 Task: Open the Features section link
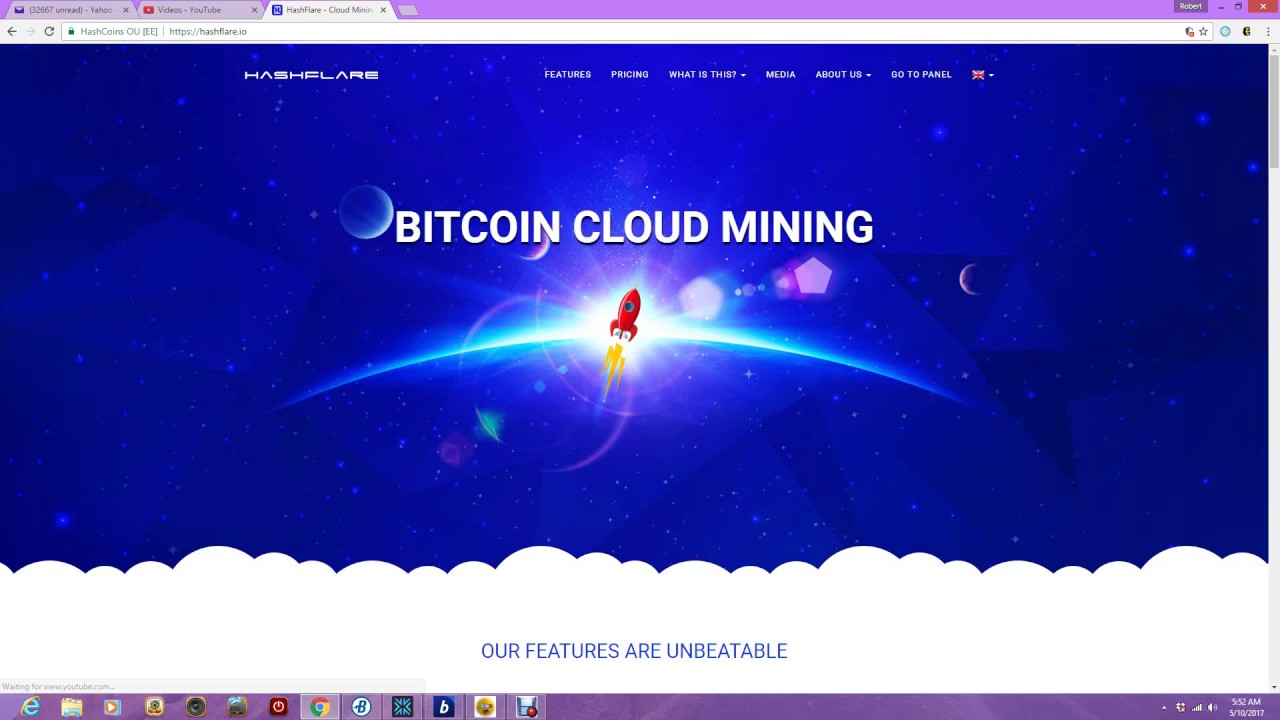(567, 75)
